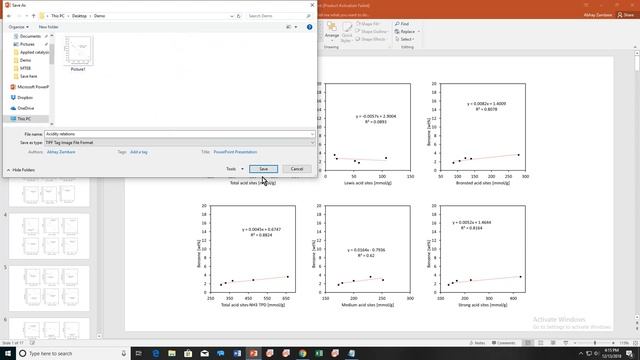Screen dimensions: 640x360
Task: Launch Microsoft Edge from the taskbar
Action: point(156,353)
